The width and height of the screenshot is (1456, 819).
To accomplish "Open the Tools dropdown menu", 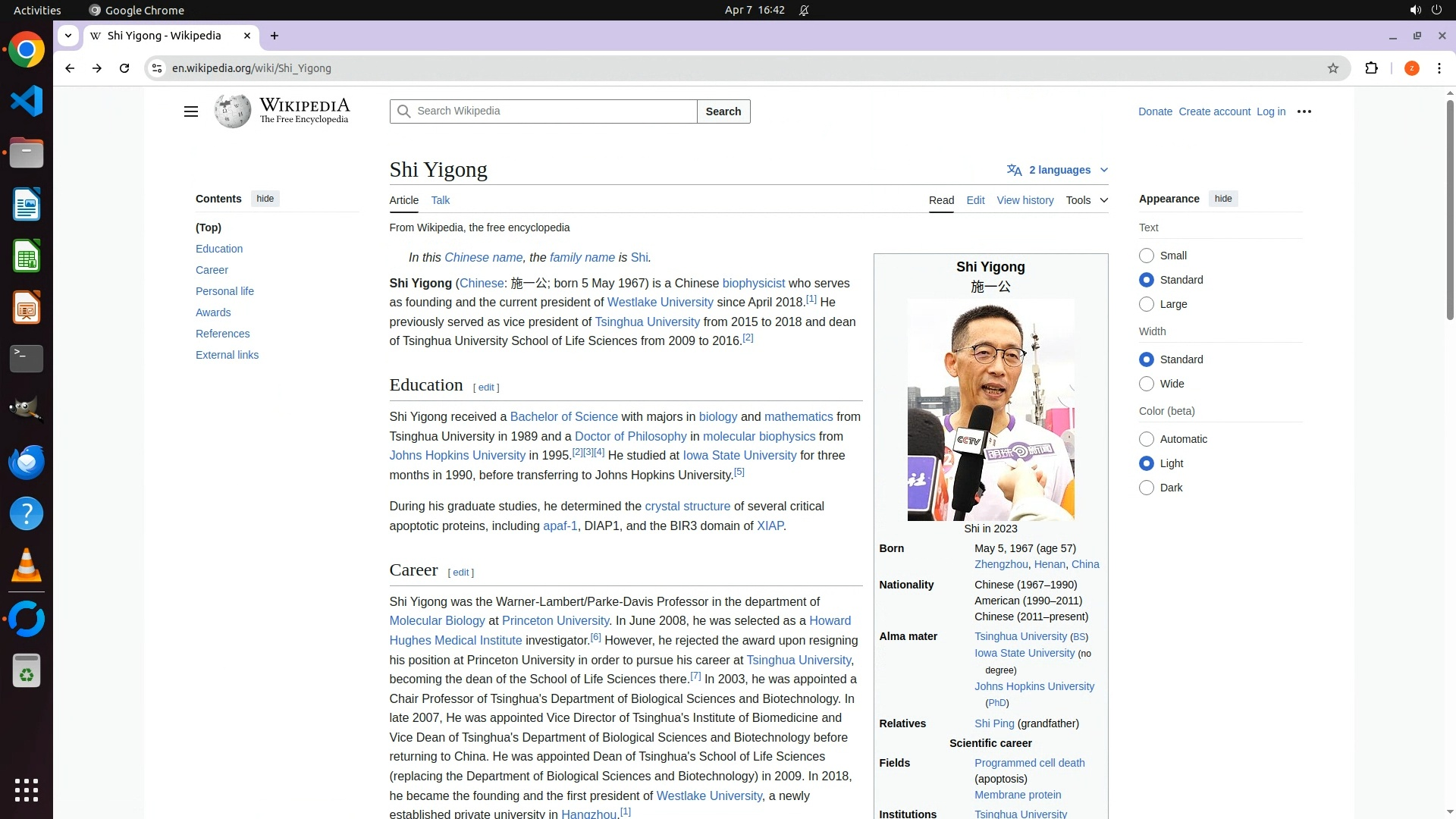I will [1086, 200].
